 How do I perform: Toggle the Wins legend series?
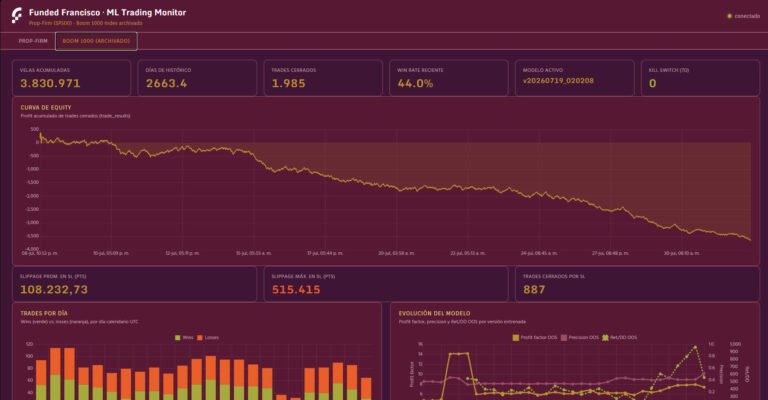[184, 338]
